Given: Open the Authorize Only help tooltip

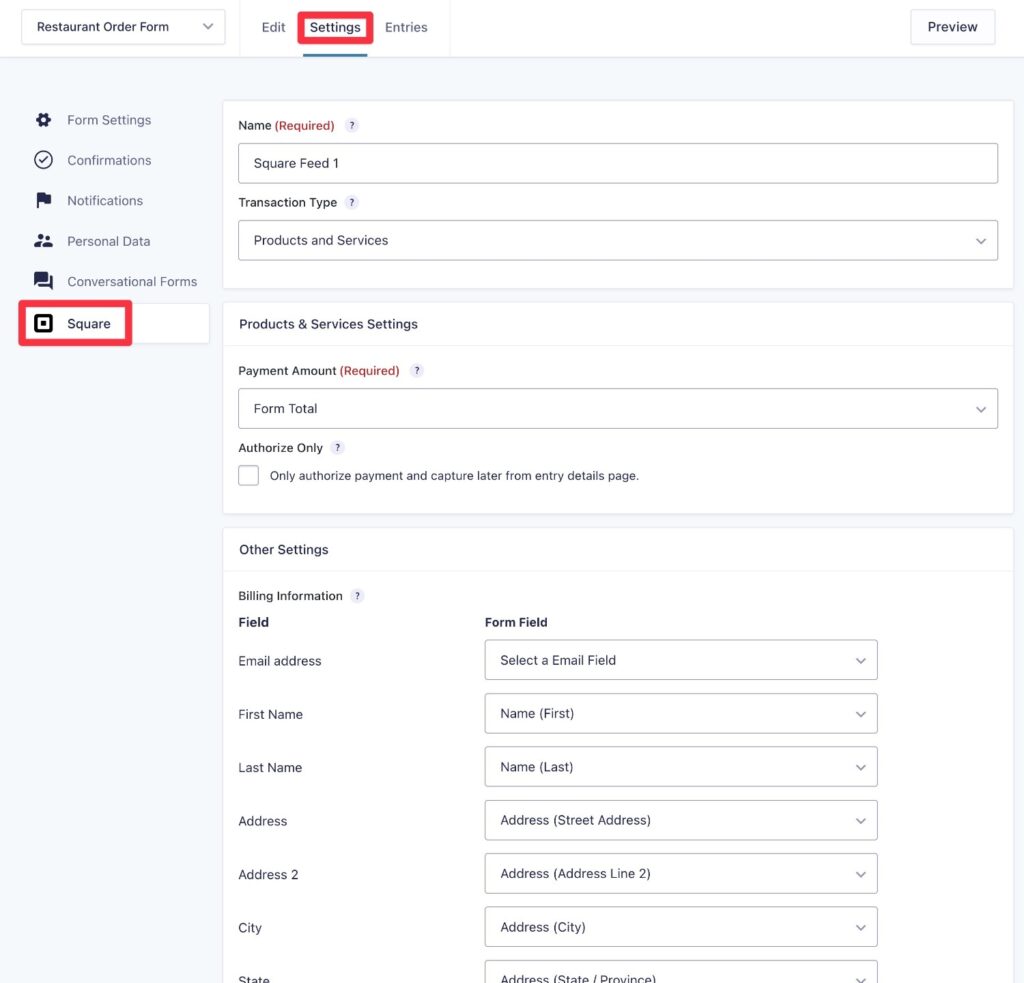Looking at the screenshot, I should (x=337, y=447).
